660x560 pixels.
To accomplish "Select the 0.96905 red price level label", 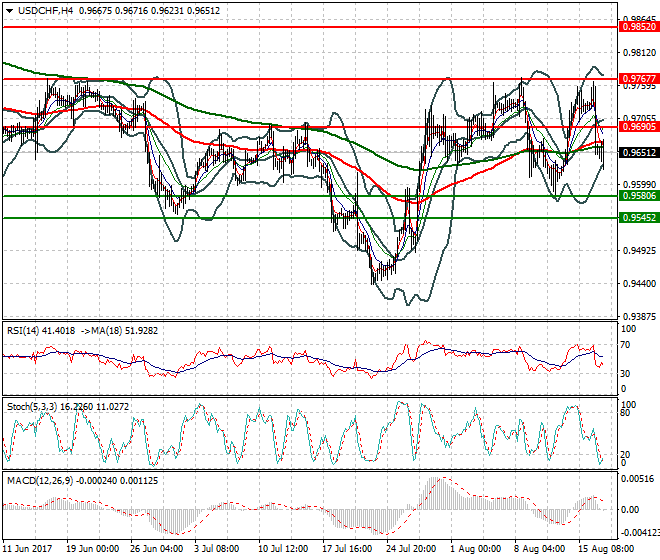I will 639,127.
